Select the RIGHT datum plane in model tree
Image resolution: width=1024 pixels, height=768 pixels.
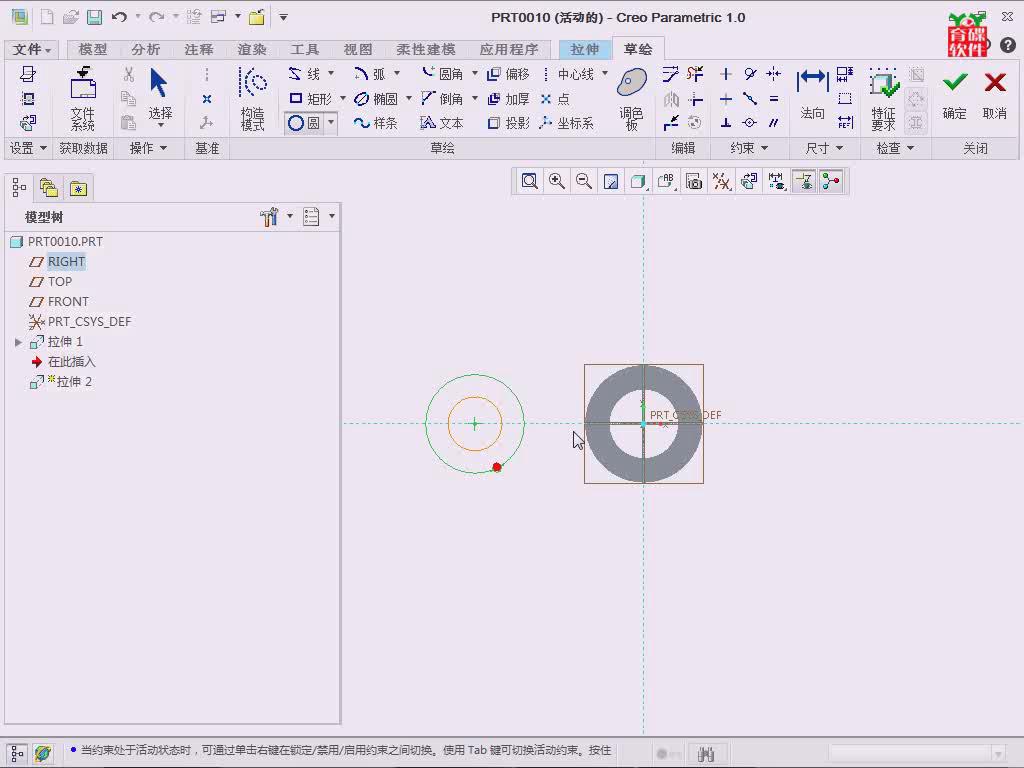(x=66, y=261)
